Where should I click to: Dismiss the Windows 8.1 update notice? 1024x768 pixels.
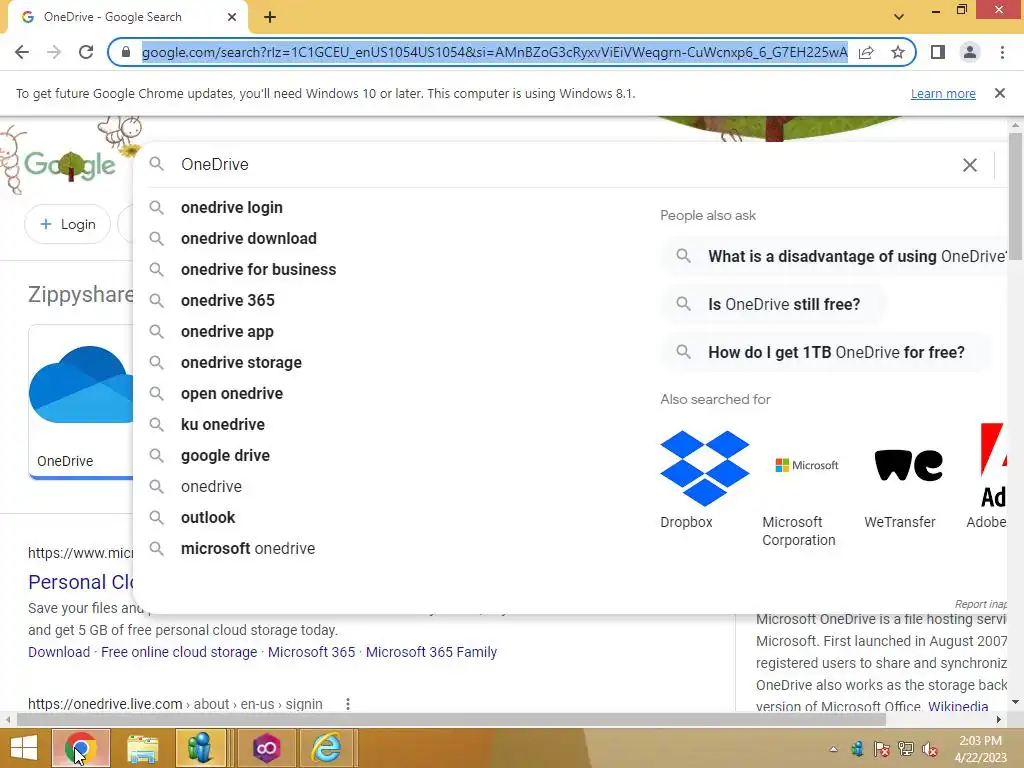(999, 93)
